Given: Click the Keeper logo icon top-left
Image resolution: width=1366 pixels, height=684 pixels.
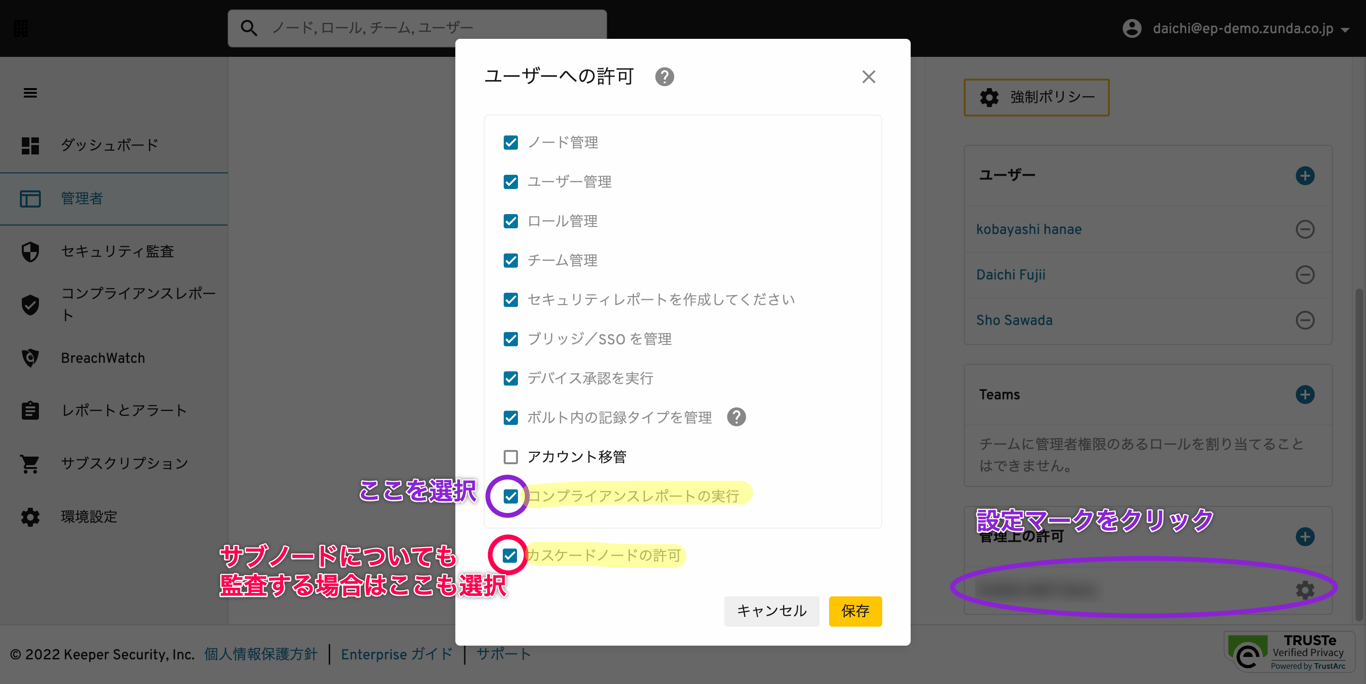Looking at the screenshot, I should [21, 28].
